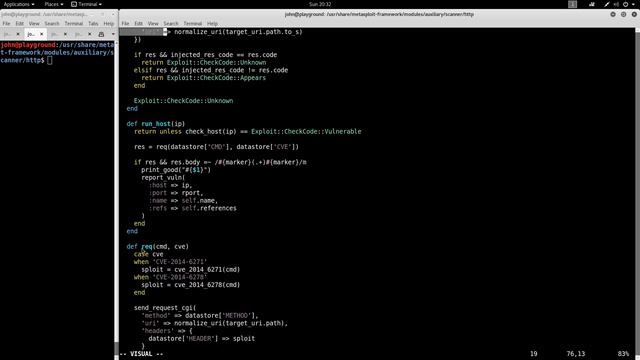Screen dimensions: 640x360
Task: Open Terminal menu in the vim terminal window
Action: 193,24
